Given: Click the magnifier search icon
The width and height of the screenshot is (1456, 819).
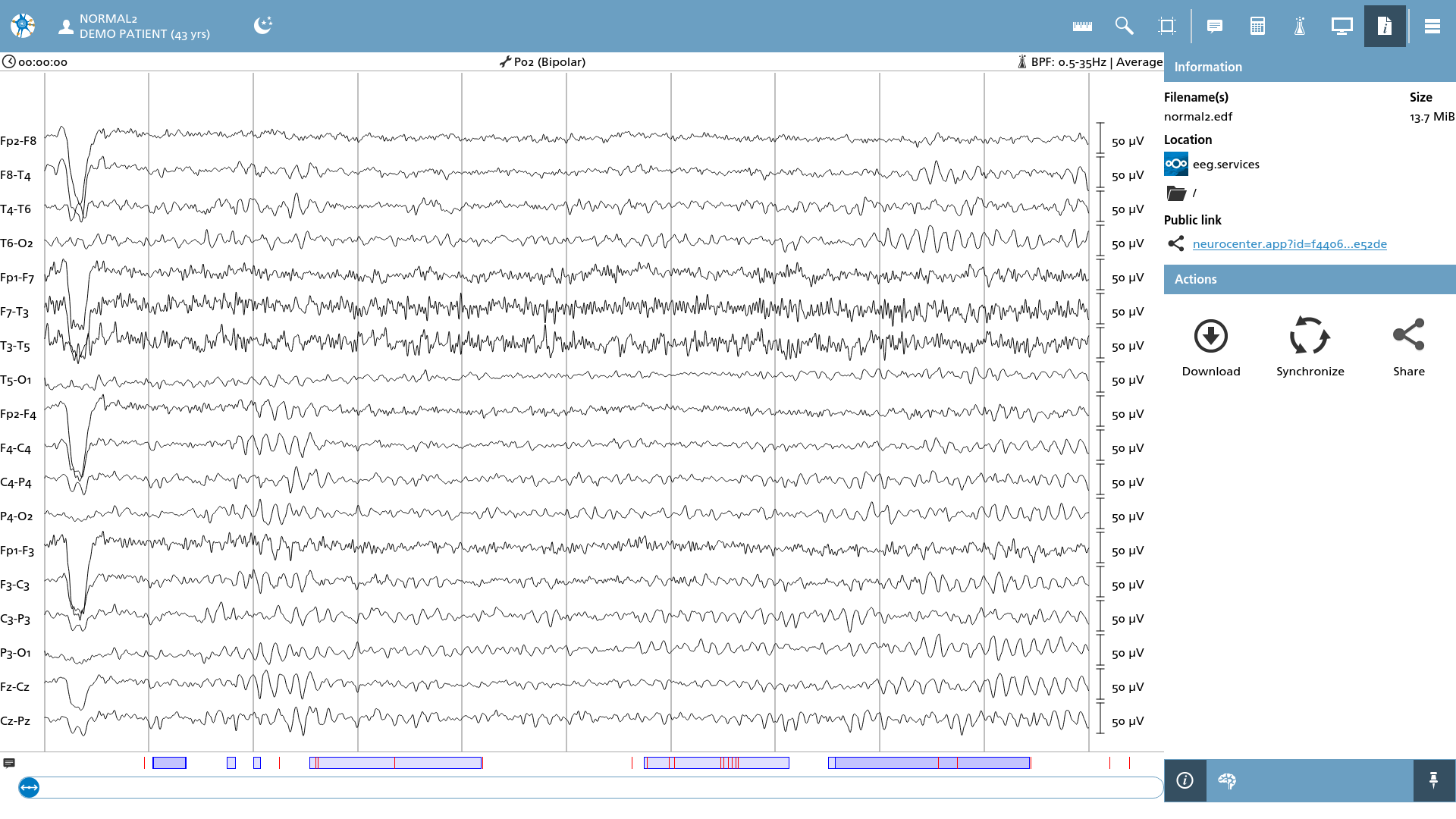Looking at the screenshot, I should (1125, 27).
